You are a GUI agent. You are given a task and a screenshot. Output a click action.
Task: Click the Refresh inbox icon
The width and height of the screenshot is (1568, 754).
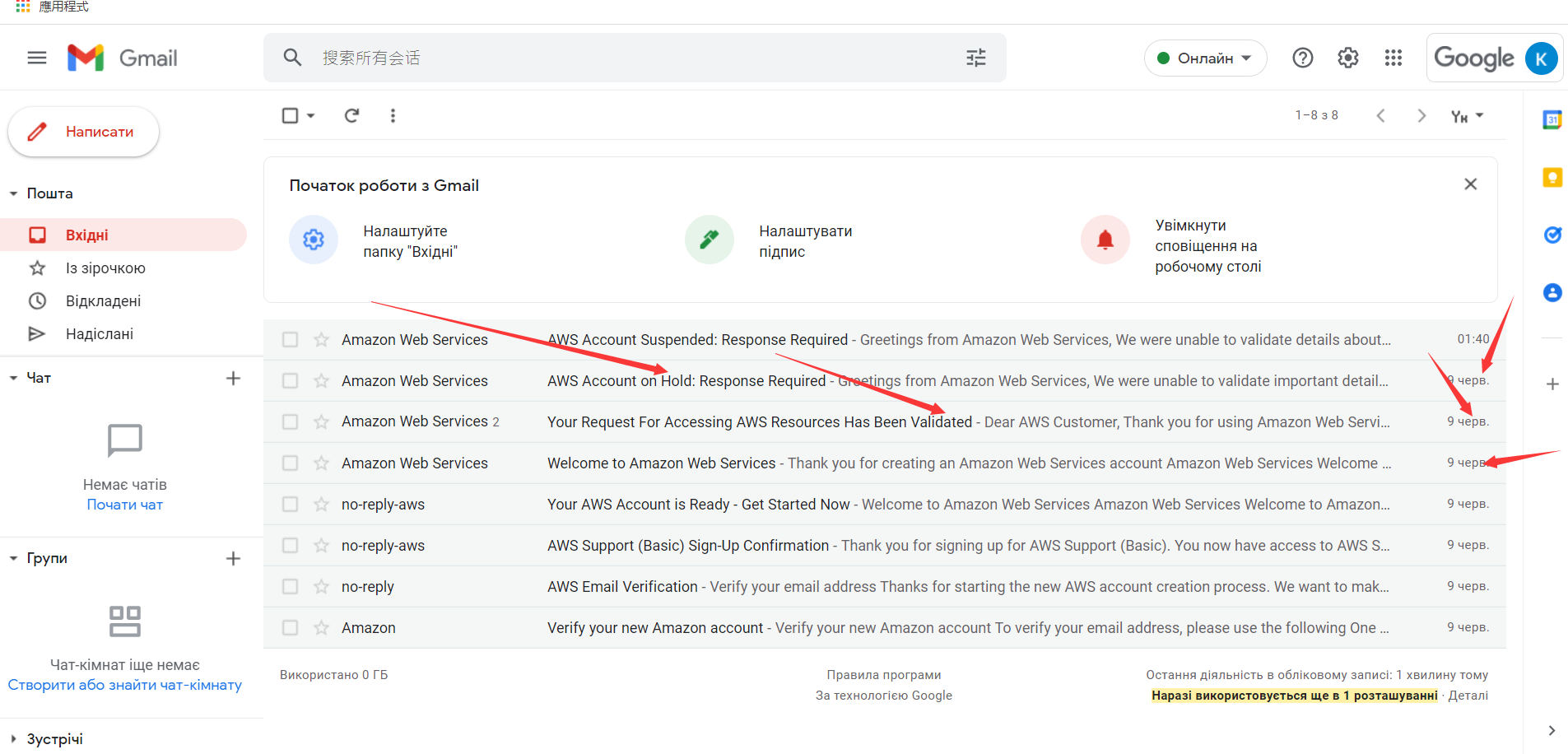(x=351, y=115)
